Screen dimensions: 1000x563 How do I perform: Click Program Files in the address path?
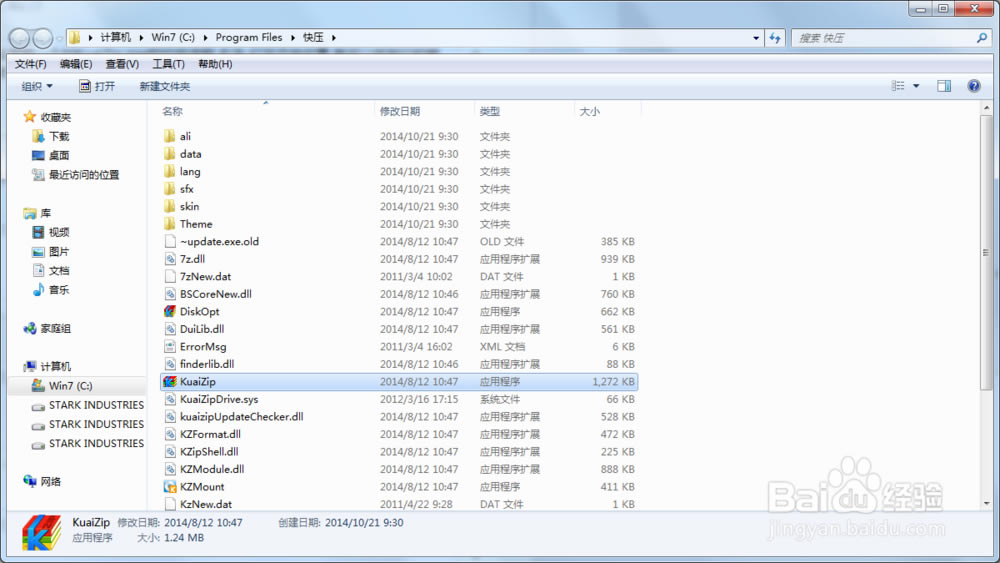249,38
